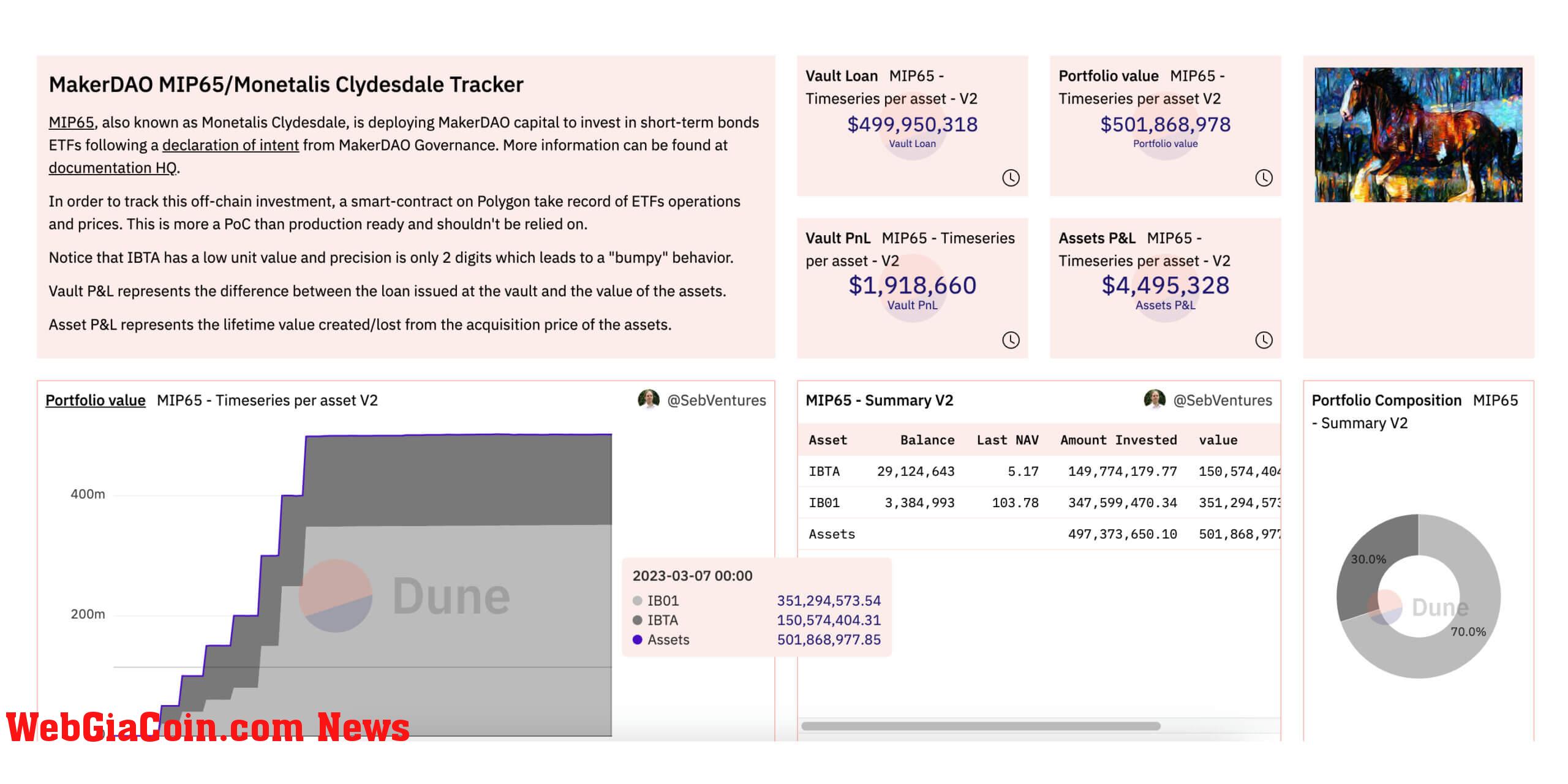This screenshot has height=784, width=1568.
Task: Click the MakerDAO MIP65/Monetalis Clydesdale Tracker heading
Action: click(x=286, y=85)
